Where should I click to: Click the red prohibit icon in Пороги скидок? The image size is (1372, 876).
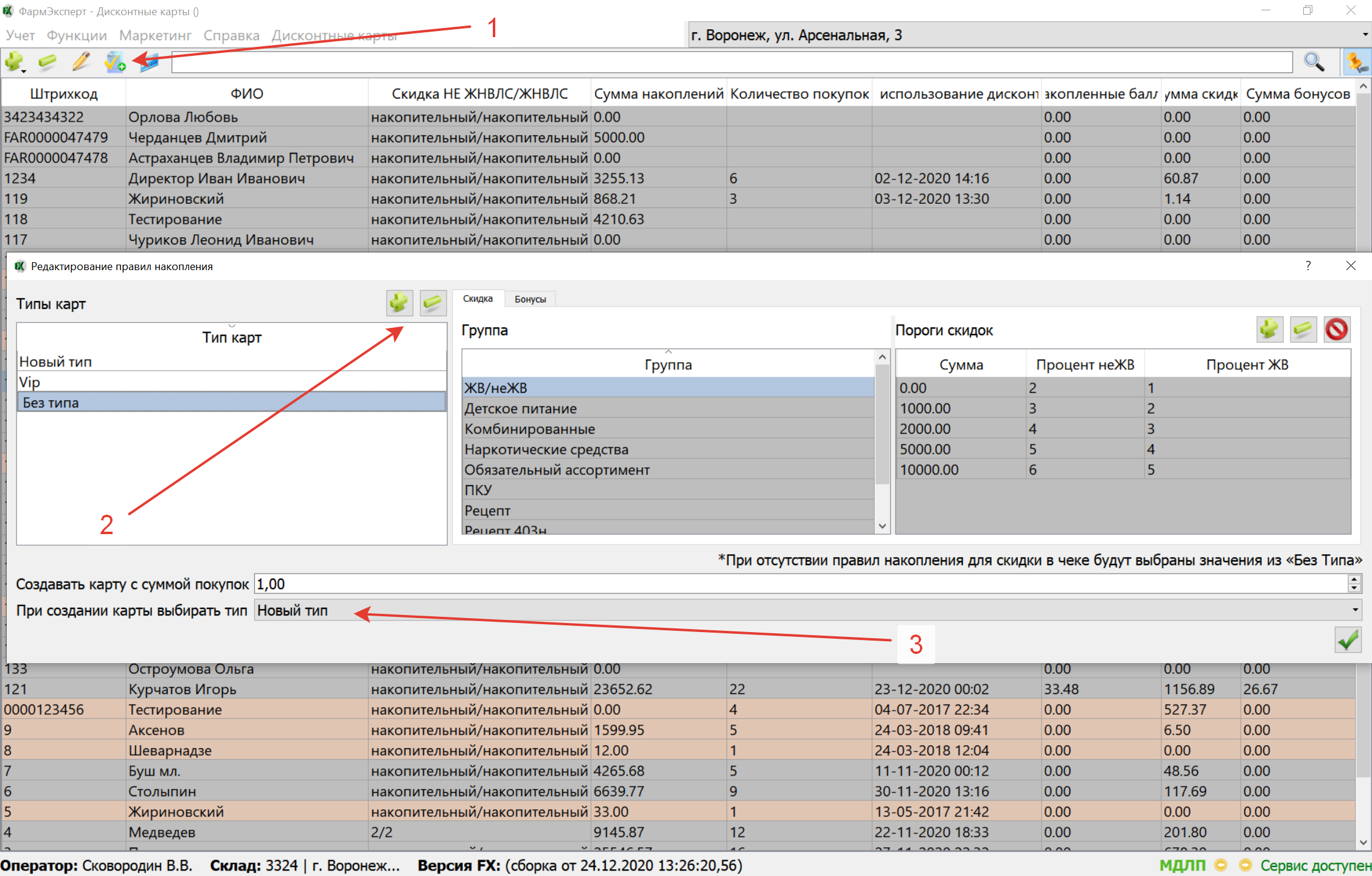pos(1336,330)
